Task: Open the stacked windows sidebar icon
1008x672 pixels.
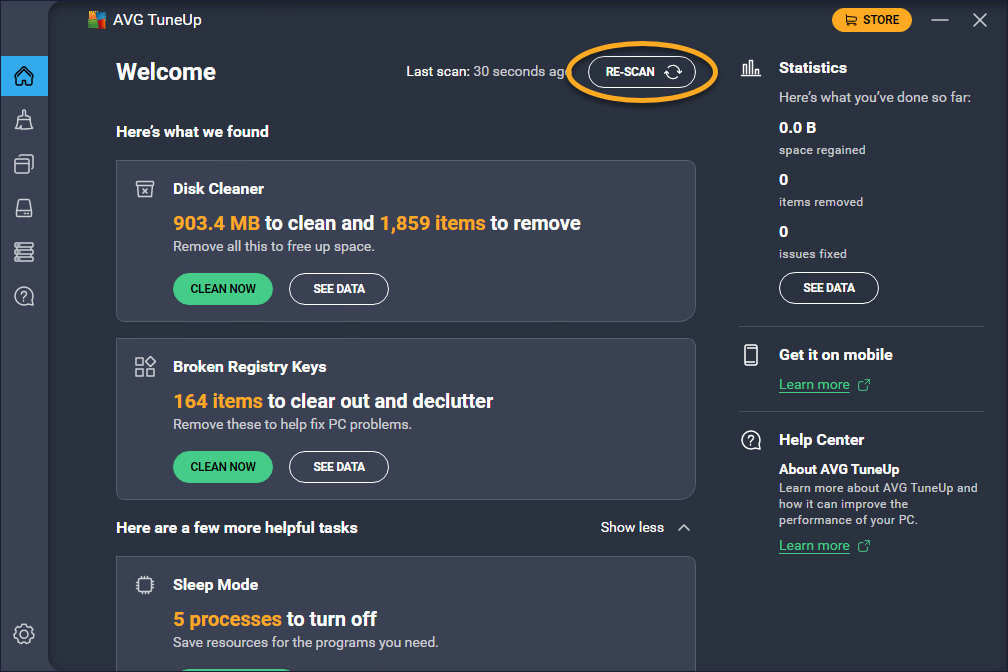Action: [x=24, y=164]
